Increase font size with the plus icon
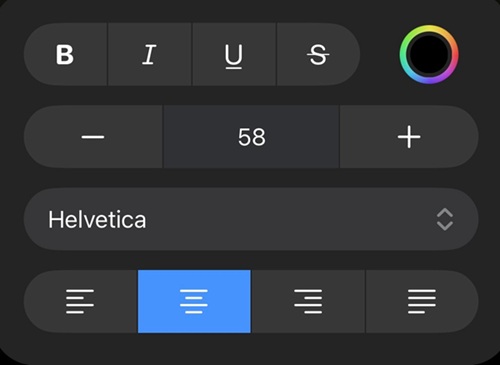Screen dimensions: 500x365 click(409, 137)
